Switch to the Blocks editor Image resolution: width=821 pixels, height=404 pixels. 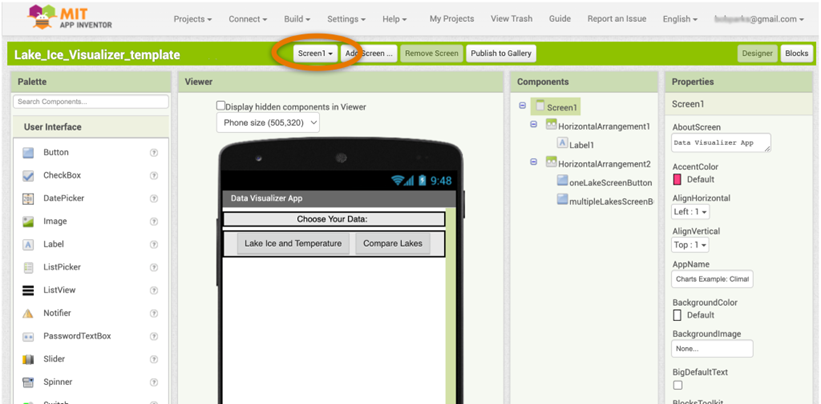(796, 53)
